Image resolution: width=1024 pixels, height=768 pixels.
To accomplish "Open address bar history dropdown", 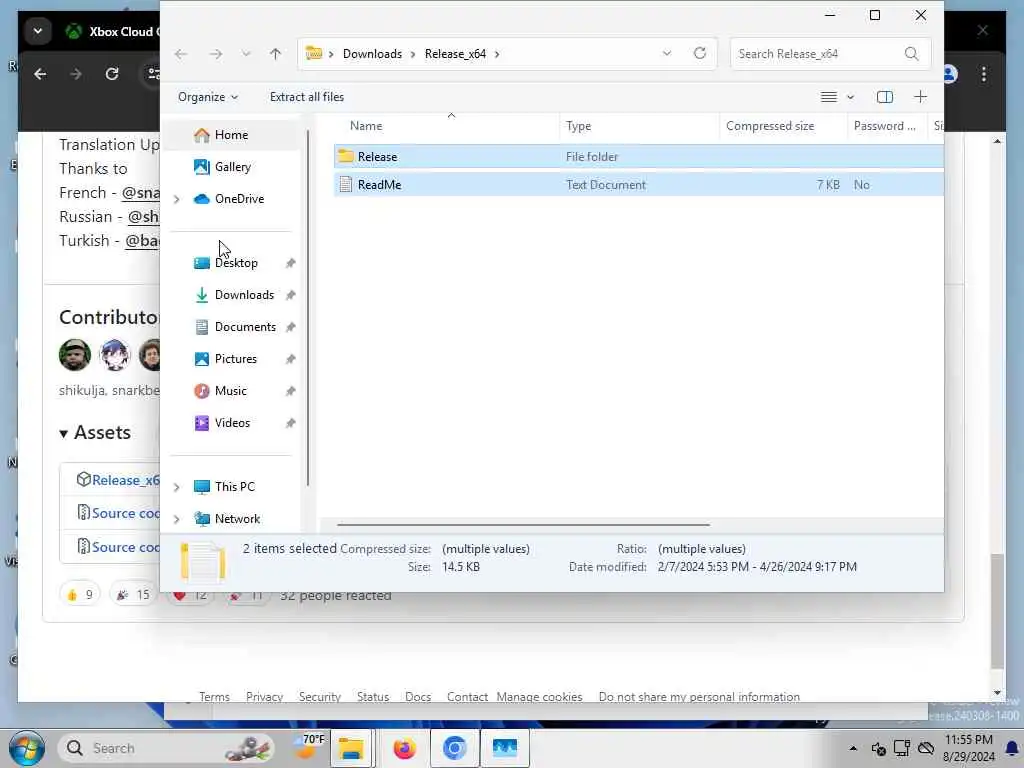I will click(667, 54).
